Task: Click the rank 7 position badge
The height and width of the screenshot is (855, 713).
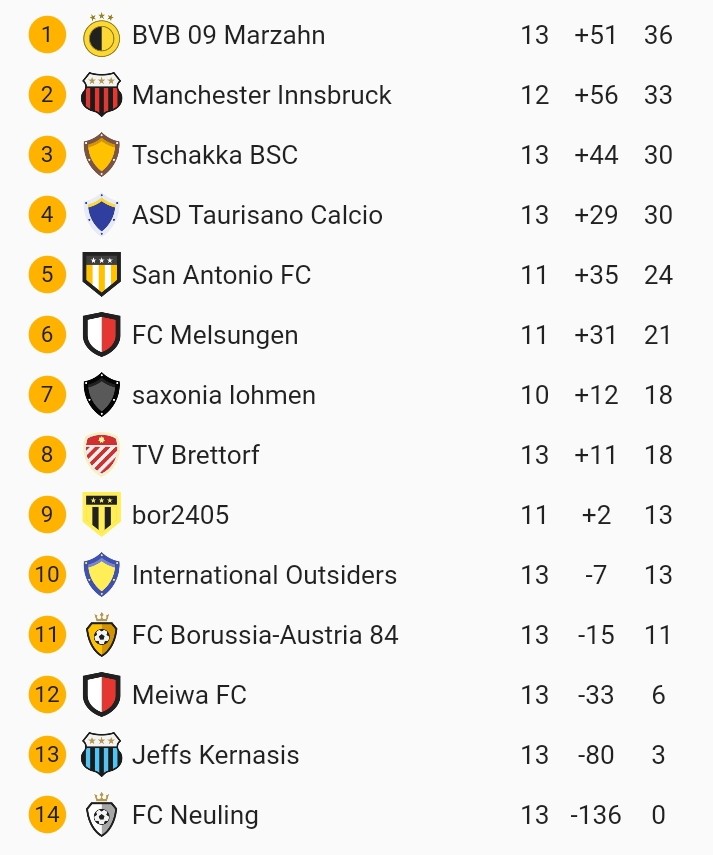Action: [x=46, y=395]
